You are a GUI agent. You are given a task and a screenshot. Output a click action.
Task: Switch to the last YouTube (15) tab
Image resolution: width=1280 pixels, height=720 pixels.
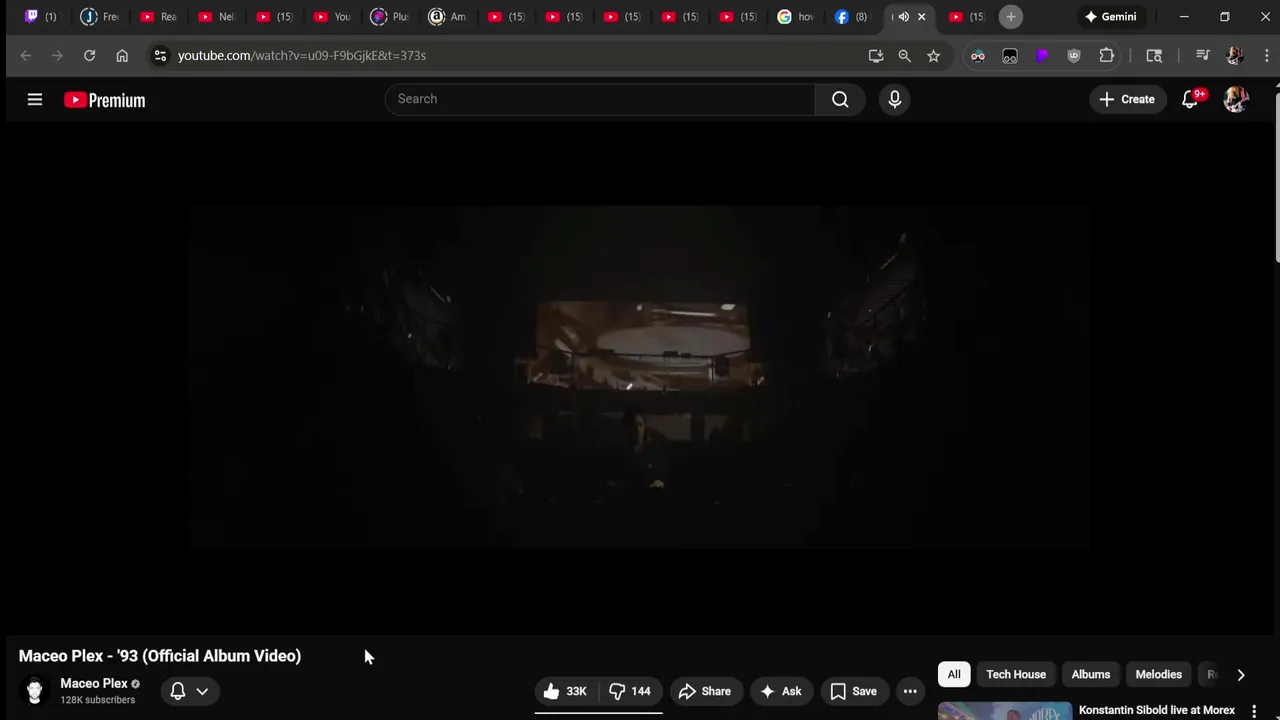pyautogui.click(x=966, y=17)
